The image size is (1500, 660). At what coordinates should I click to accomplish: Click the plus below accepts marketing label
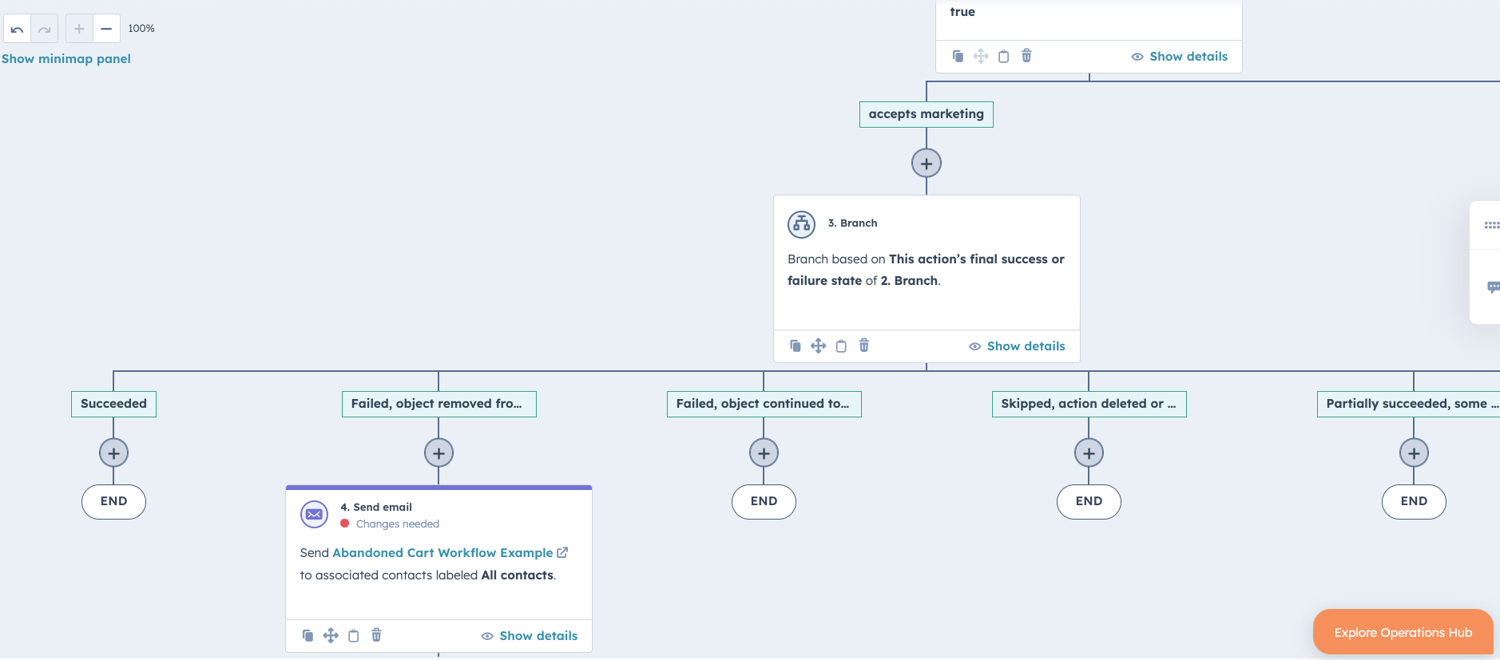coord(926,162)
